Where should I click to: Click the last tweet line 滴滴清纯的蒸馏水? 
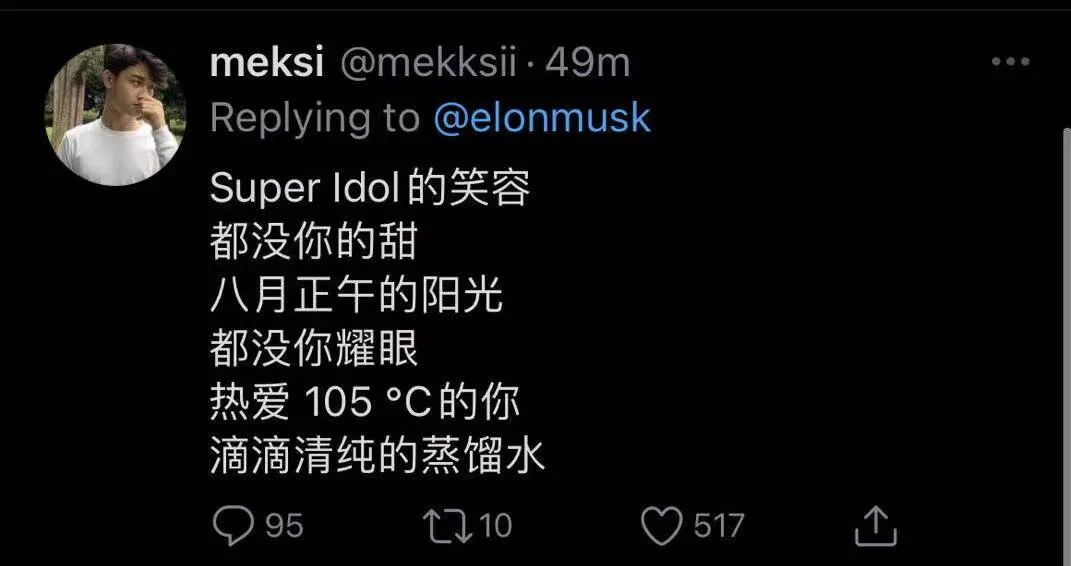coord(378,457)
